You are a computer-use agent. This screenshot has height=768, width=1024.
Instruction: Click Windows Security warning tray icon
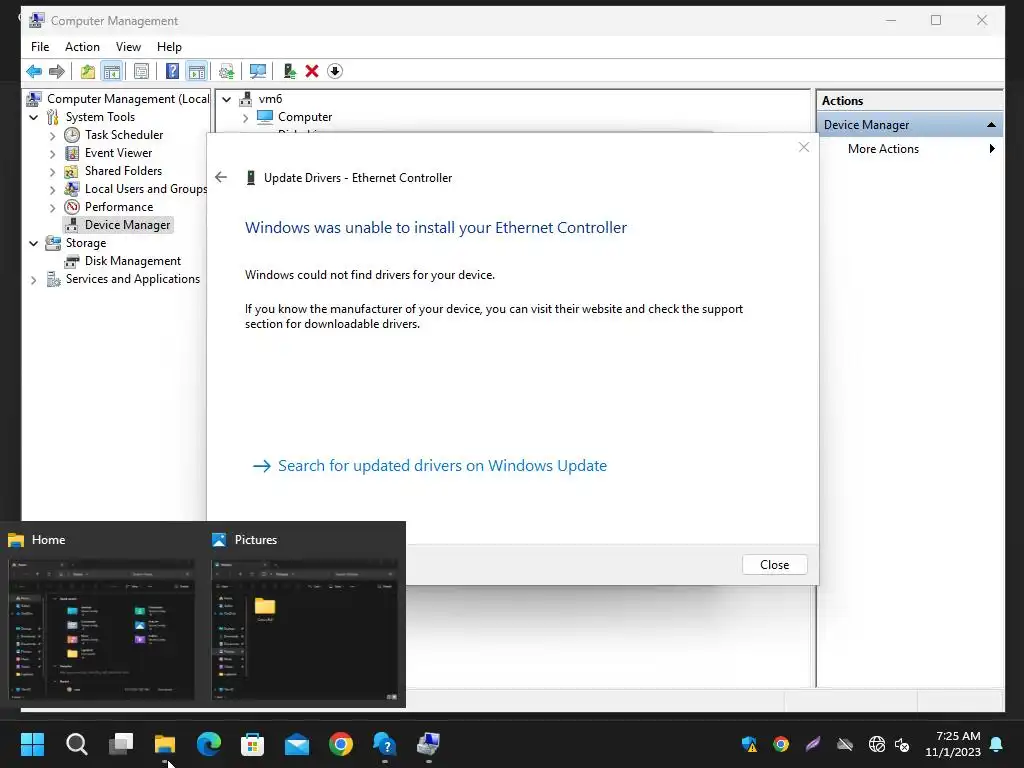coord(749,744)
